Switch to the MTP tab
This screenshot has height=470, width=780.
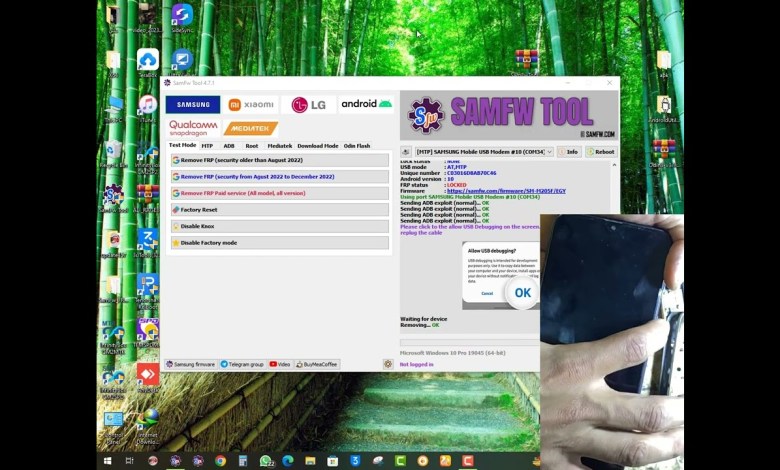point(207,146)
